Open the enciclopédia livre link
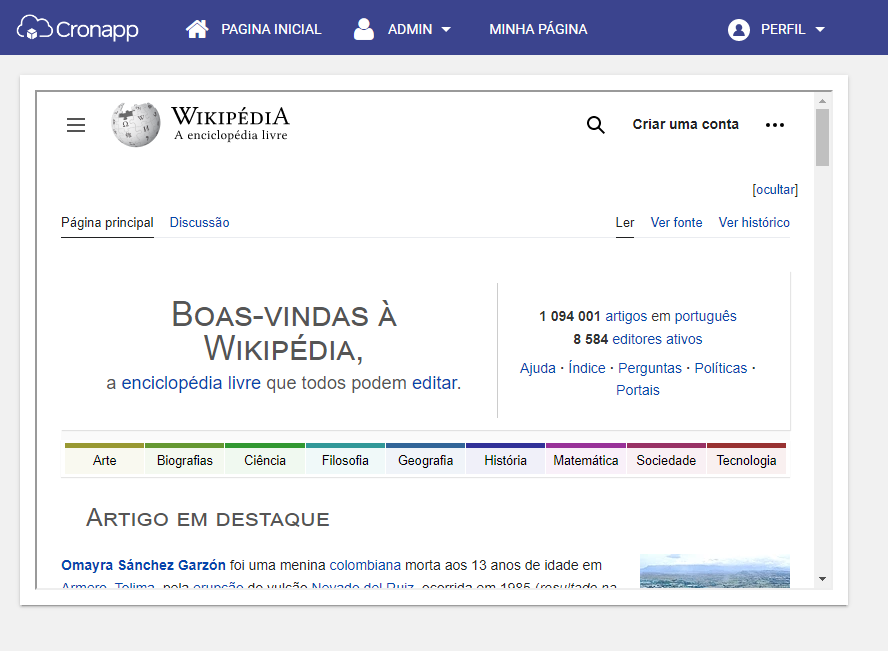 click(191, 383)
